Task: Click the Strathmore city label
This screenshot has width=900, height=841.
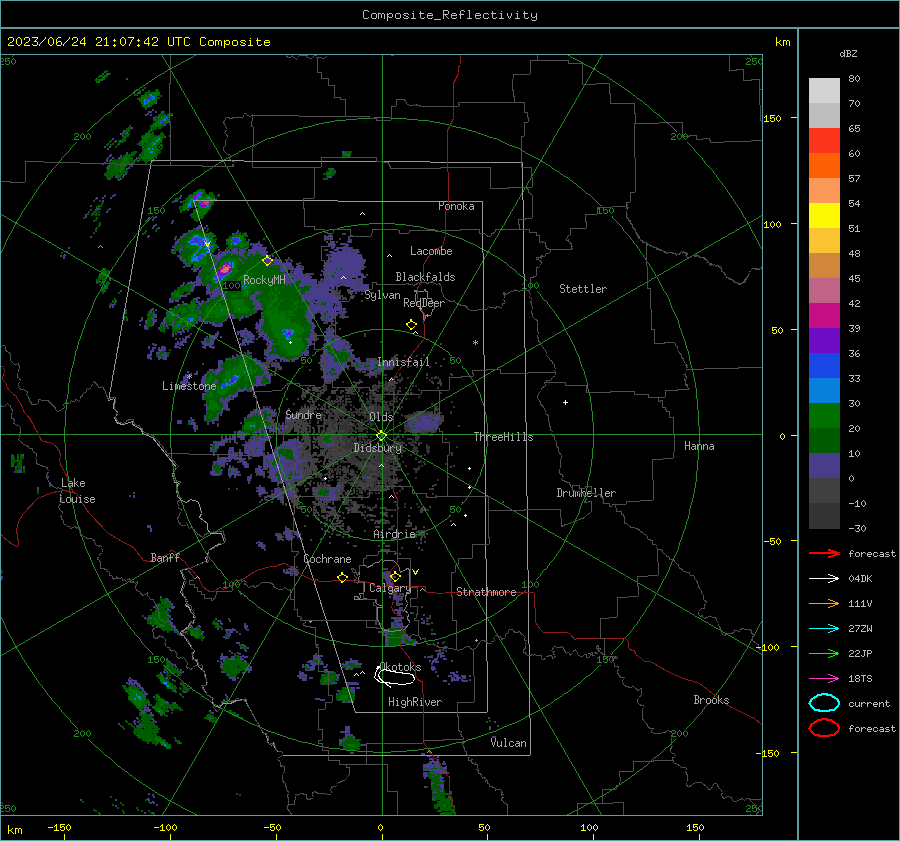Action: tap(486, 592)
